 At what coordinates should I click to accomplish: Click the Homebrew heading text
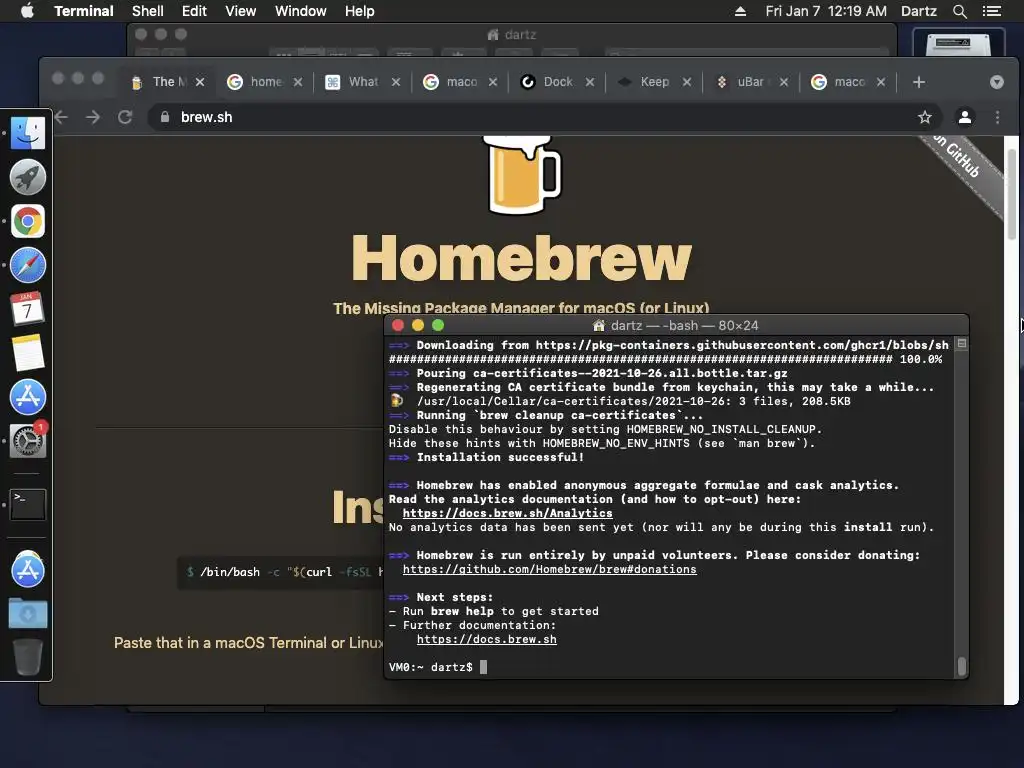tap(521, 258)
